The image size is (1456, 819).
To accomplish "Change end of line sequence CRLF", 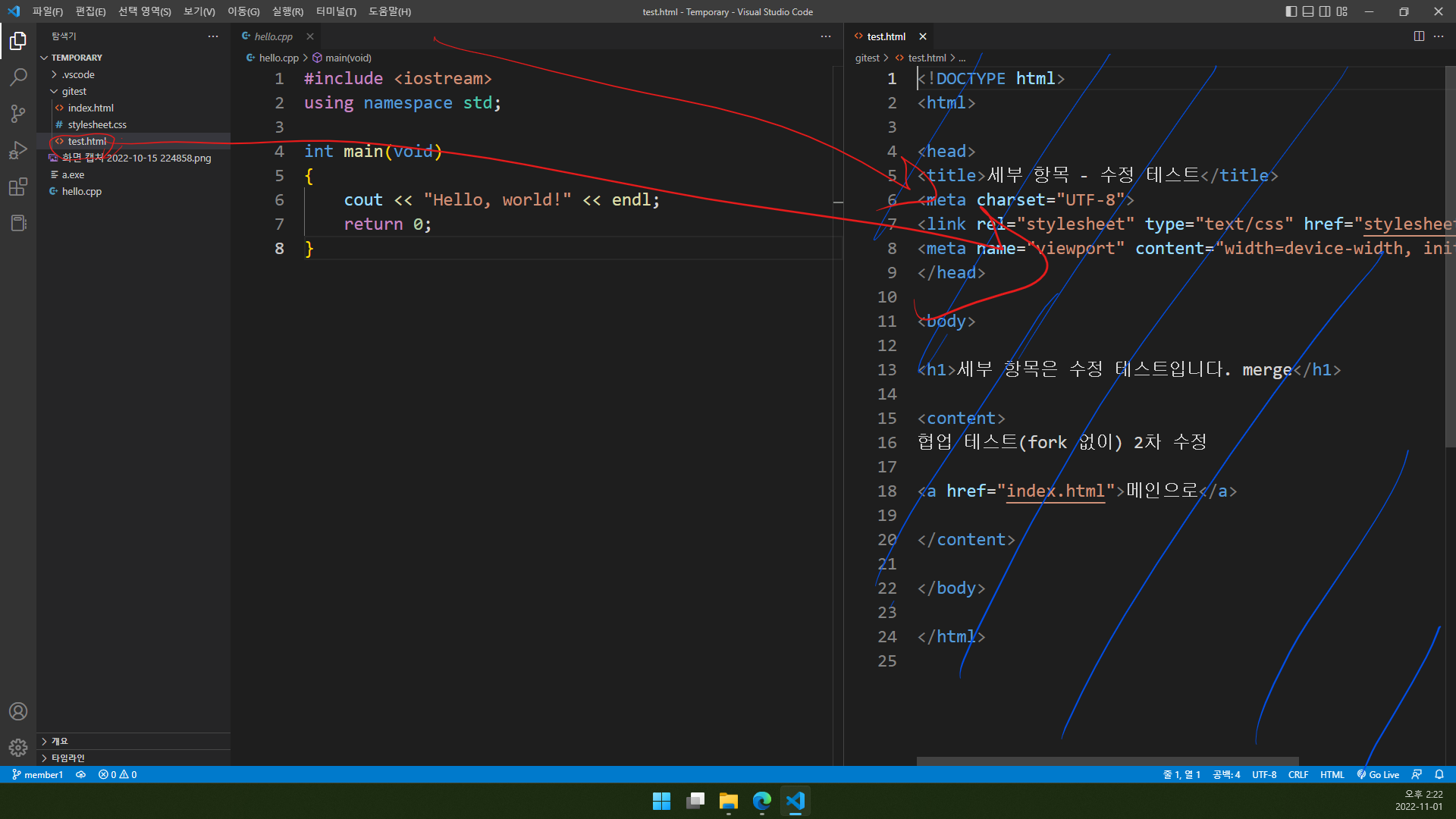I will tap(1298, 774).
